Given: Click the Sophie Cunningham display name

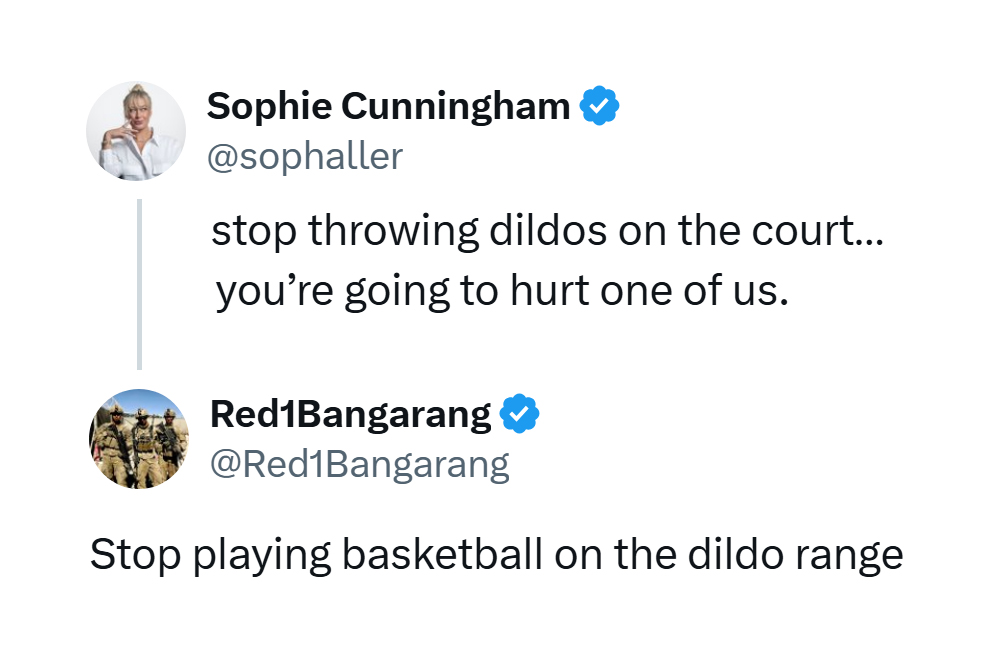Looking at the screenshot, I should pyautogui.click(x=389, y=106).
